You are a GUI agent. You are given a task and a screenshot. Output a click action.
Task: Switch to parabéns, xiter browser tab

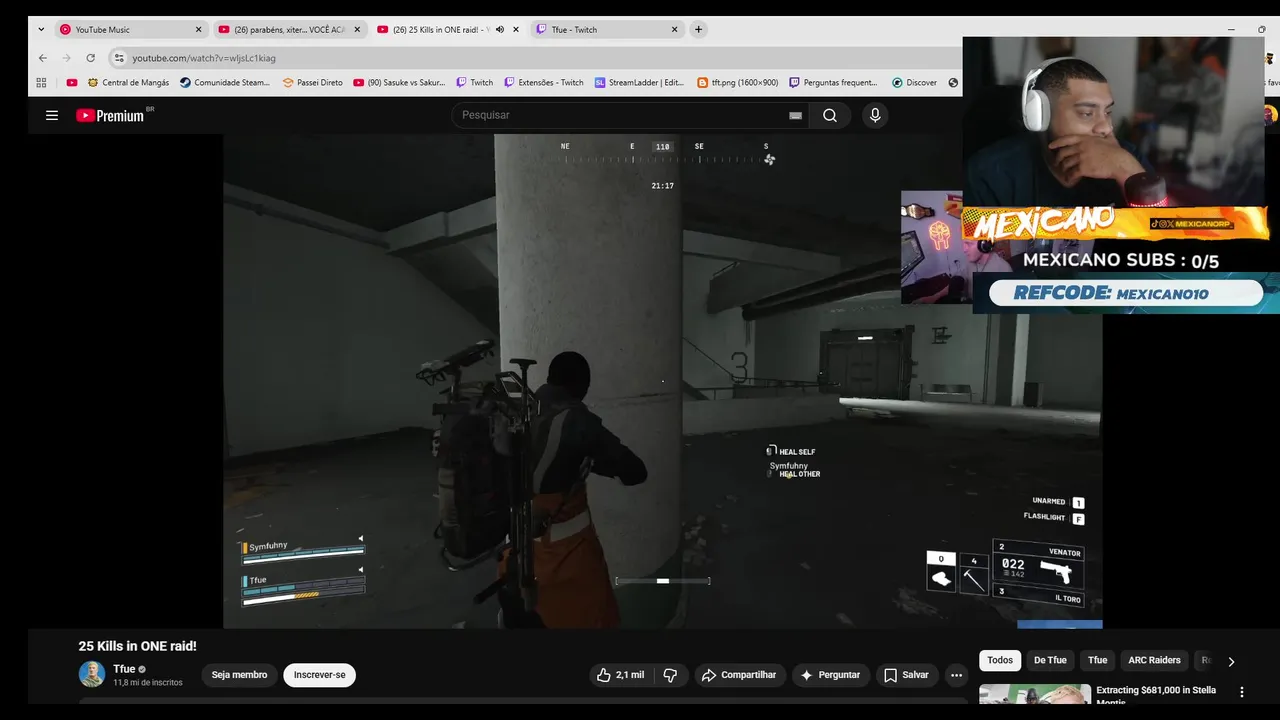[x=289, y=29]
